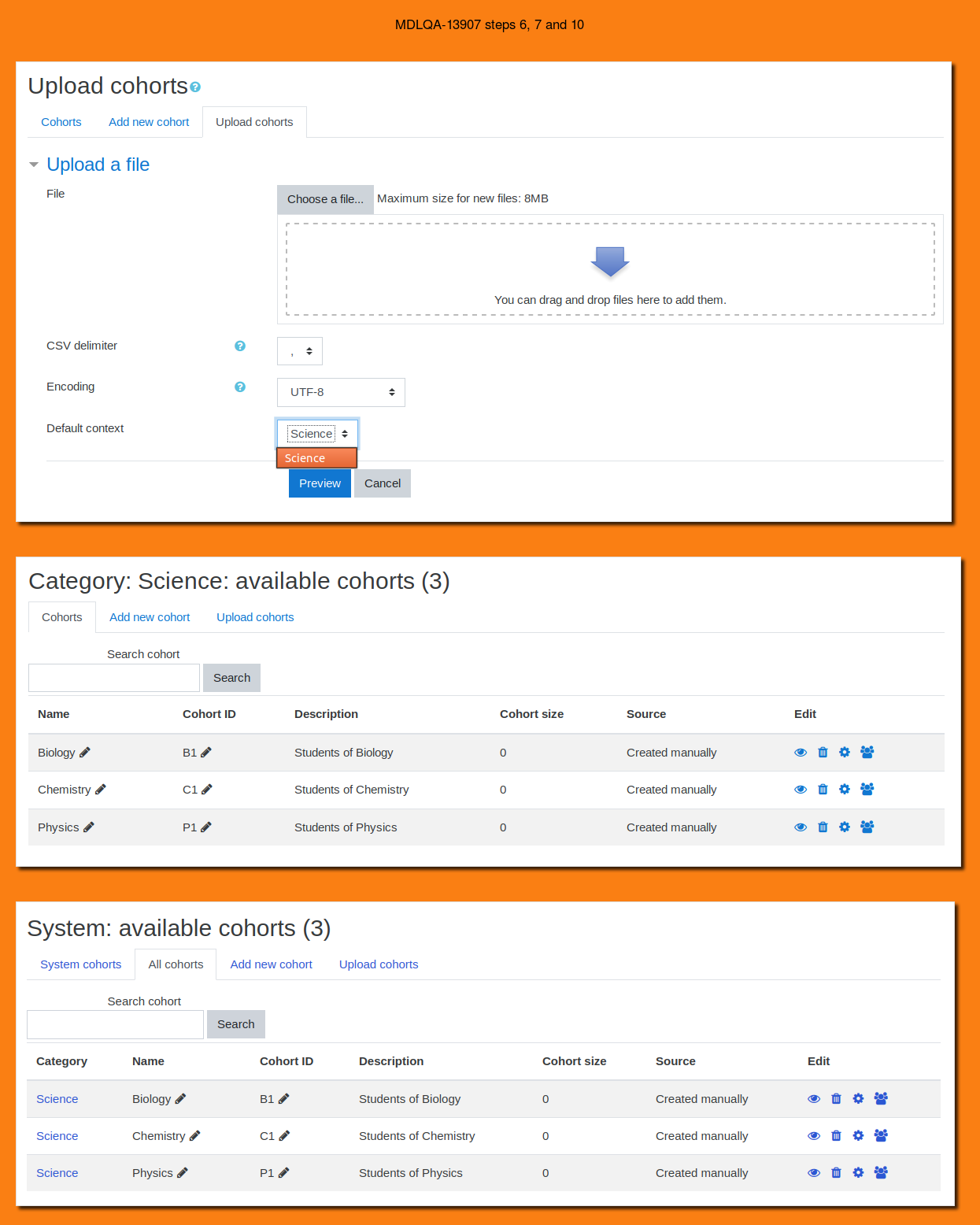Open the Default context dropdown
The height and width of the screenshot is (1225, 980).
tap(317, 434)
